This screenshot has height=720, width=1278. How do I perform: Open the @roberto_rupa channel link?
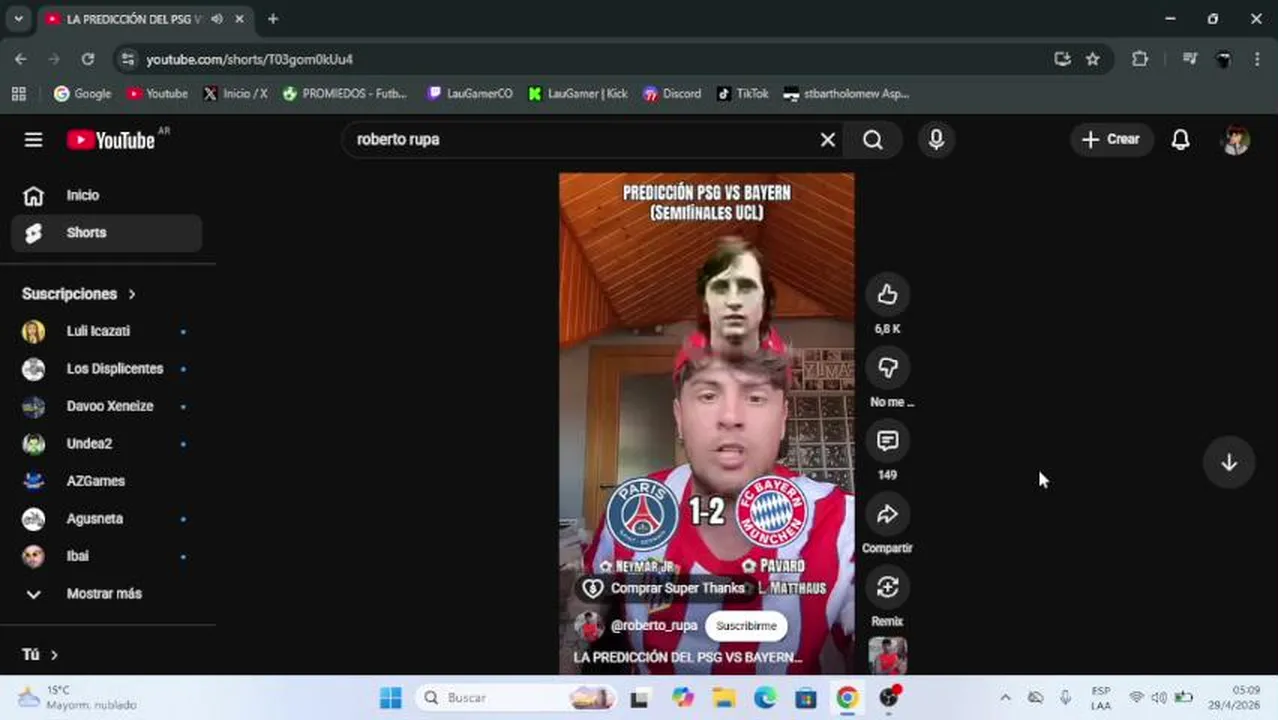tap(653, 626)
